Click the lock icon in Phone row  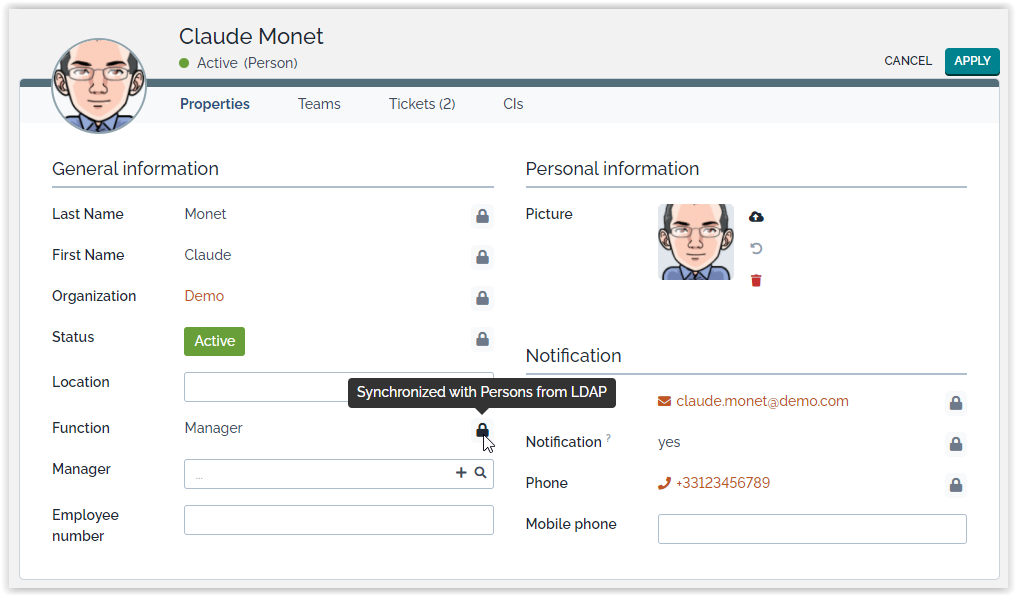pyautogui.click(x=955, y=485)
